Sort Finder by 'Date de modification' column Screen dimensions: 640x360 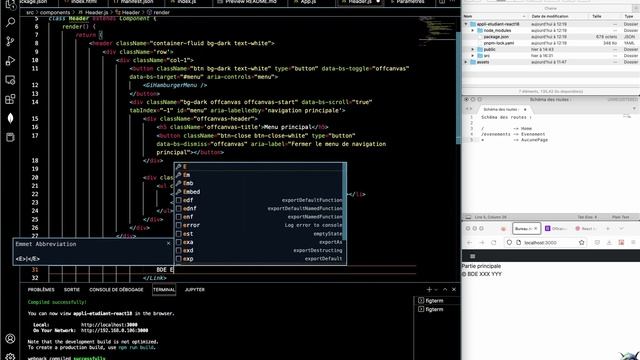click(558, 16)
